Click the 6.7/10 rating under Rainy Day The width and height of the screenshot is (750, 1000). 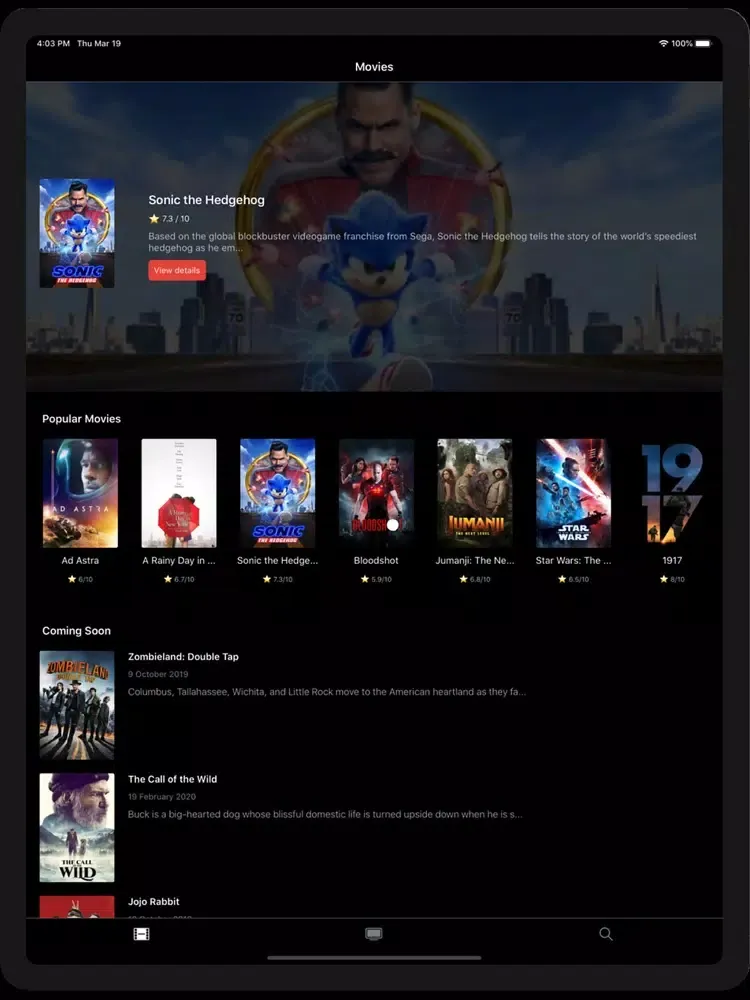tap(179, 579)
